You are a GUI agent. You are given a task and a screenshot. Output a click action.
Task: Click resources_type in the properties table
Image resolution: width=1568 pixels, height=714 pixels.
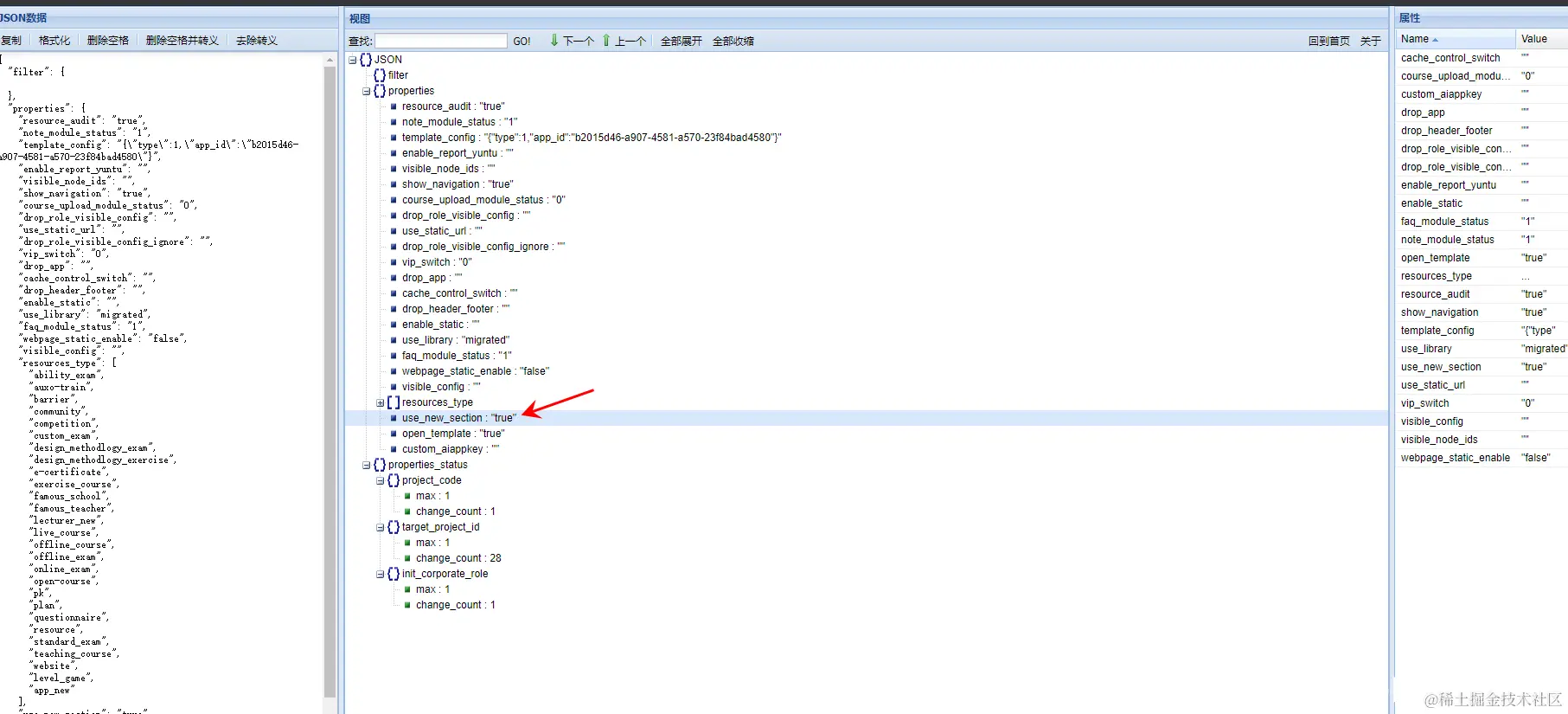point(1436,276)
